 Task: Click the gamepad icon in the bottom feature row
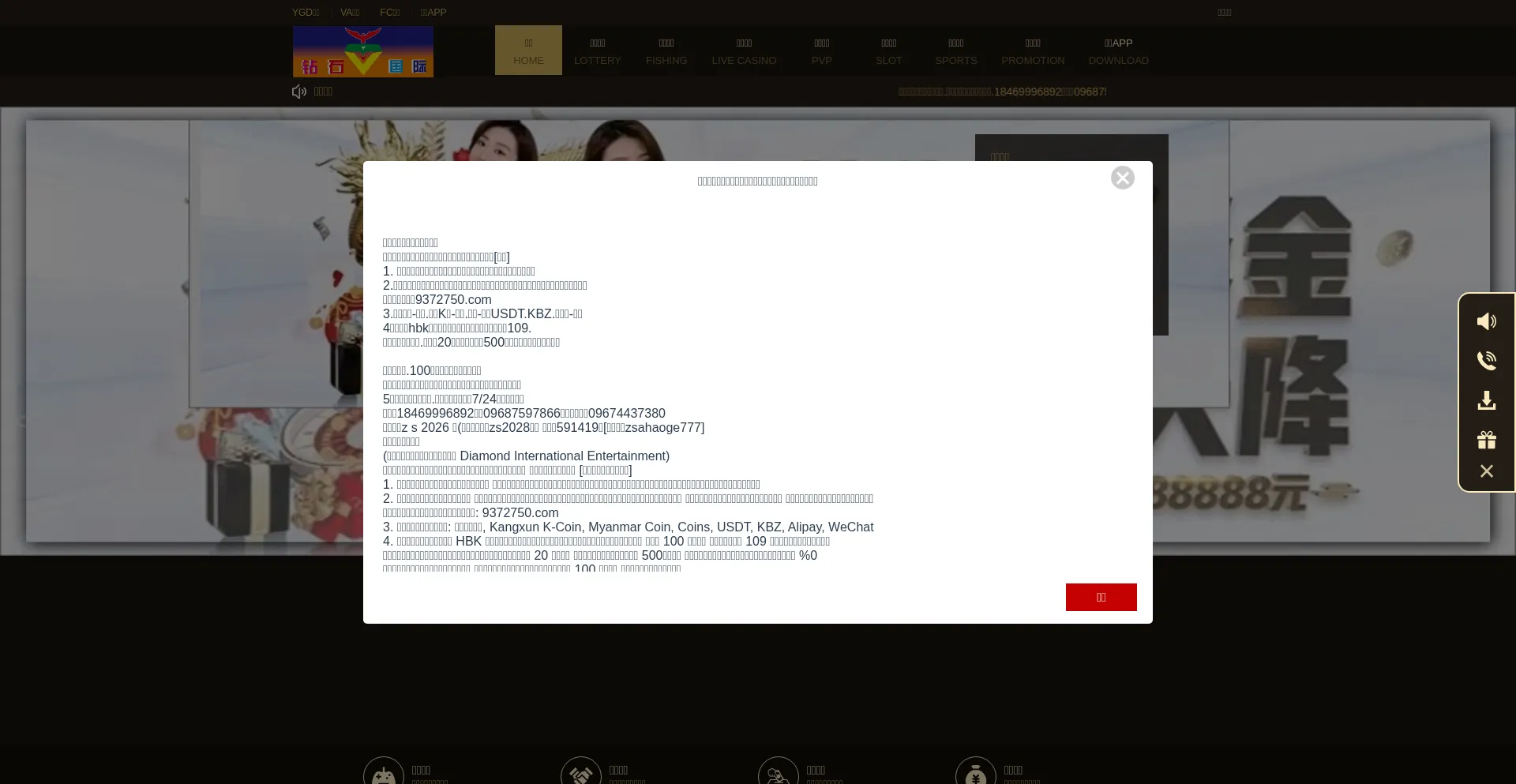384,774
